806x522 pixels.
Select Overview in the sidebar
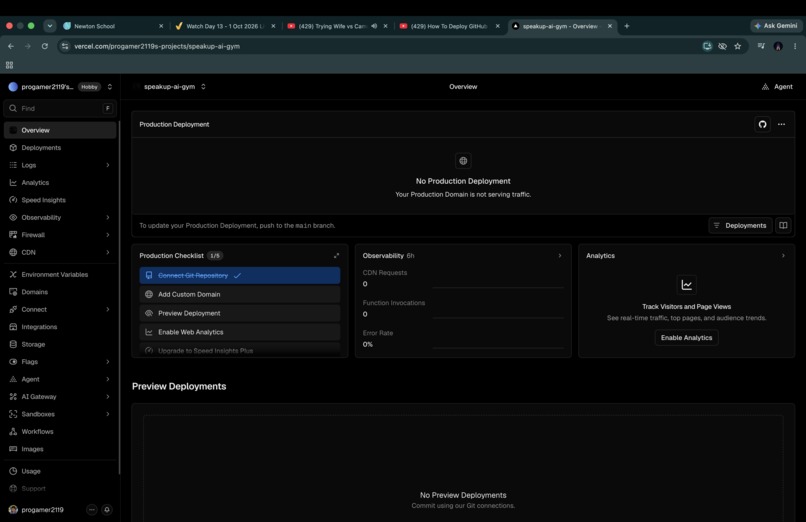point(60,130)
